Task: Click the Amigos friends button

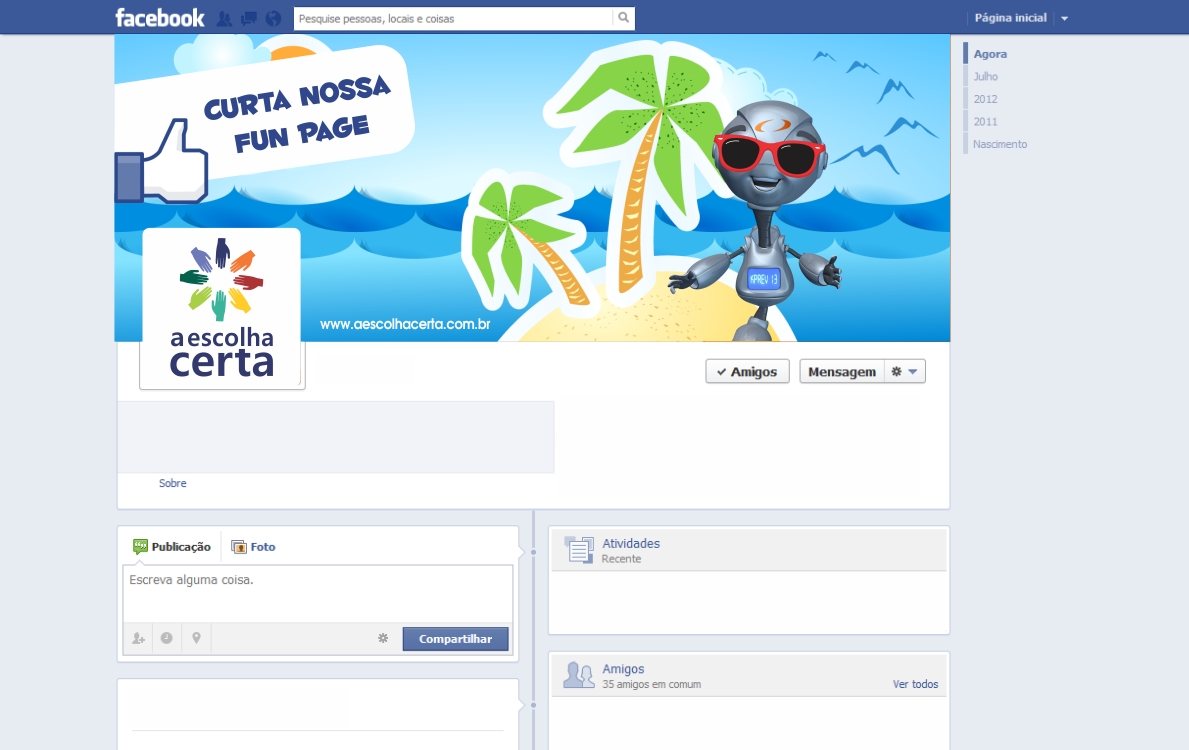Action: (x=747, y=372)
